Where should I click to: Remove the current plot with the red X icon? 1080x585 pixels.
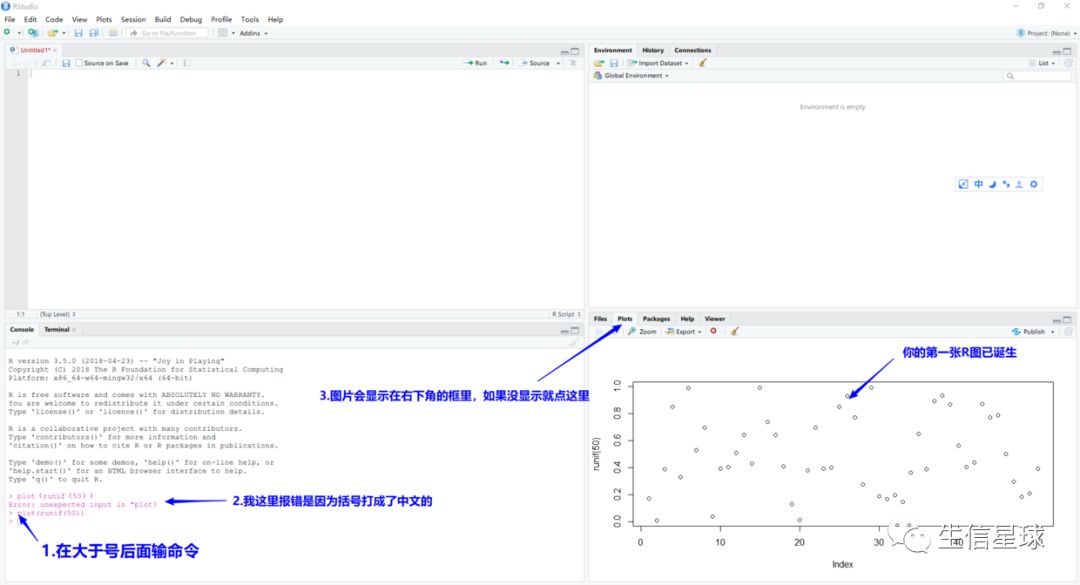point(714,331)
